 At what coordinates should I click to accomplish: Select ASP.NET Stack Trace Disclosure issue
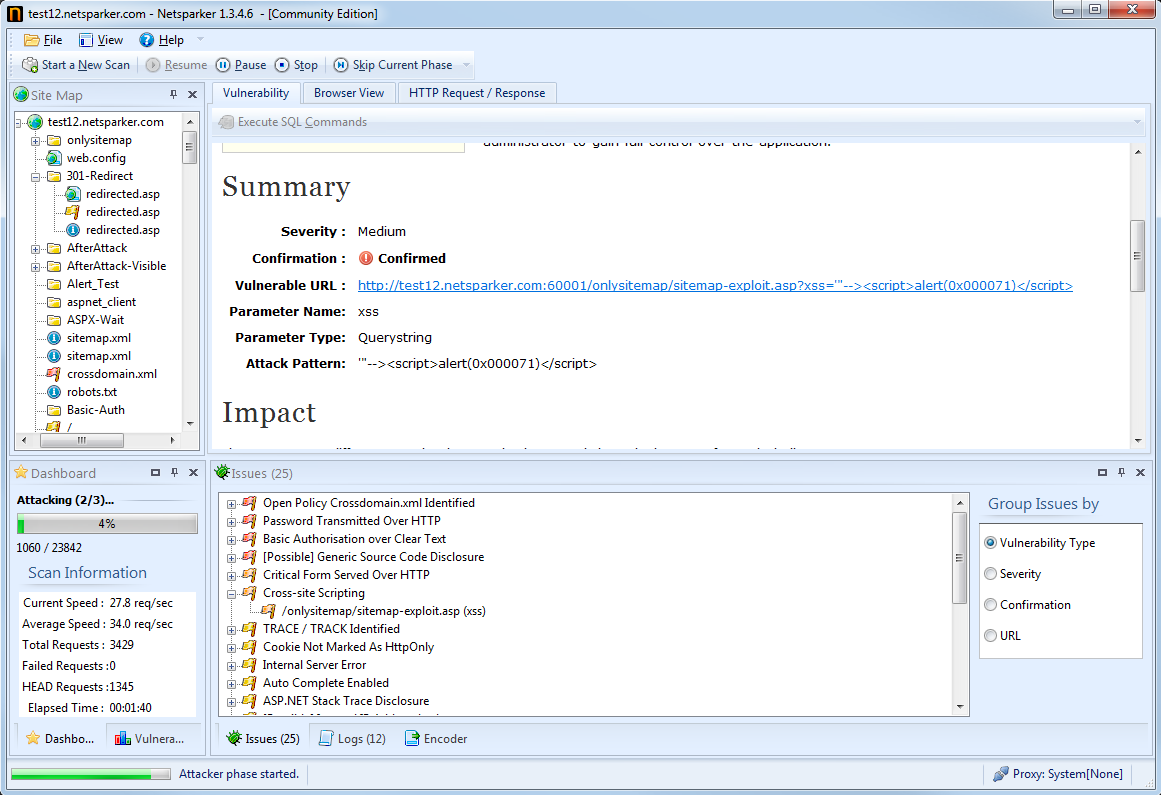(346, 701)
